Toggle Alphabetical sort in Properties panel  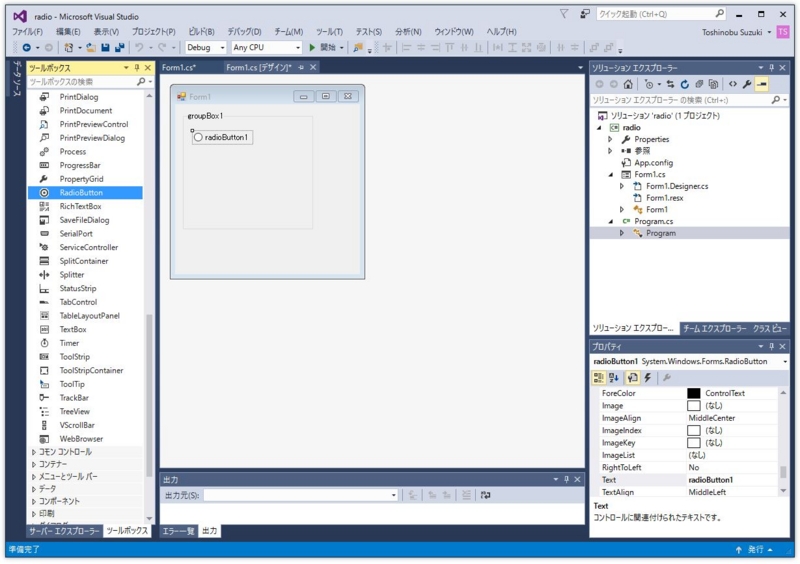614,378
